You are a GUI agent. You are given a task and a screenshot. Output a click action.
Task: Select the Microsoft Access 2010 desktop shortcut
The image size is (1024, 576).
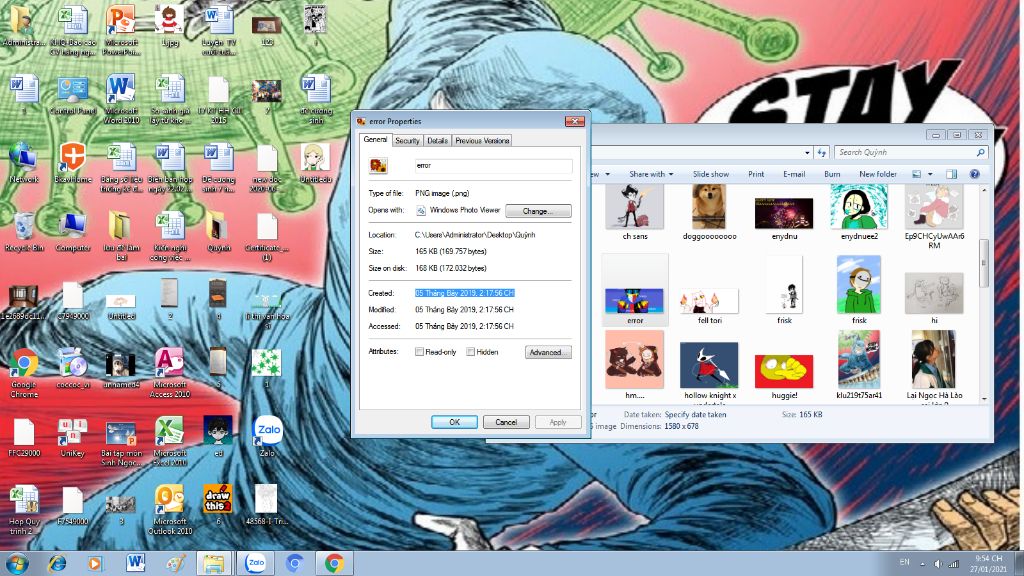click(170, 373)
